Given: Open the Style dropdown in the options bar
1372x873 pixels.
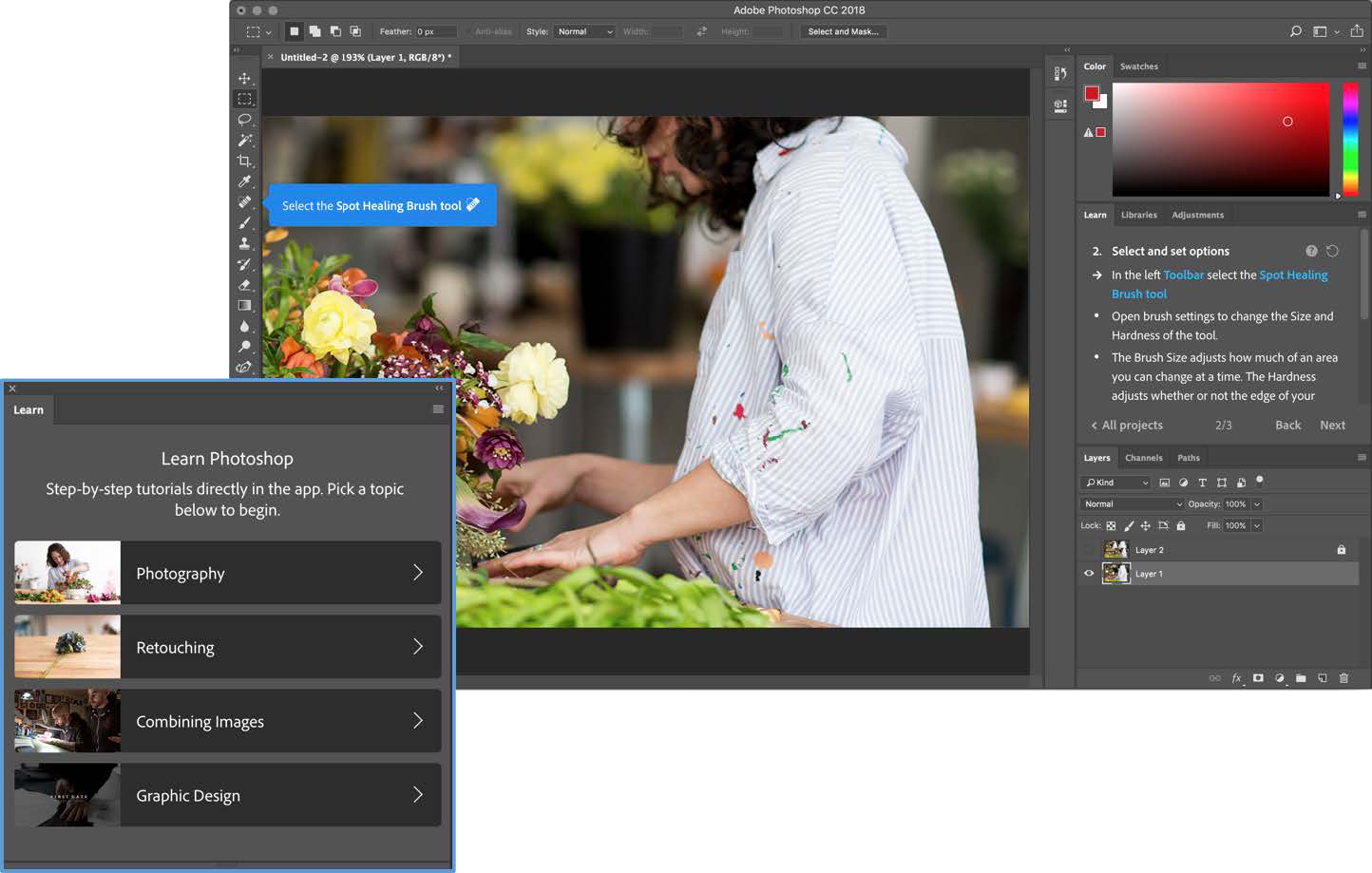Looking at the screenshot, I should coord(583,31).
